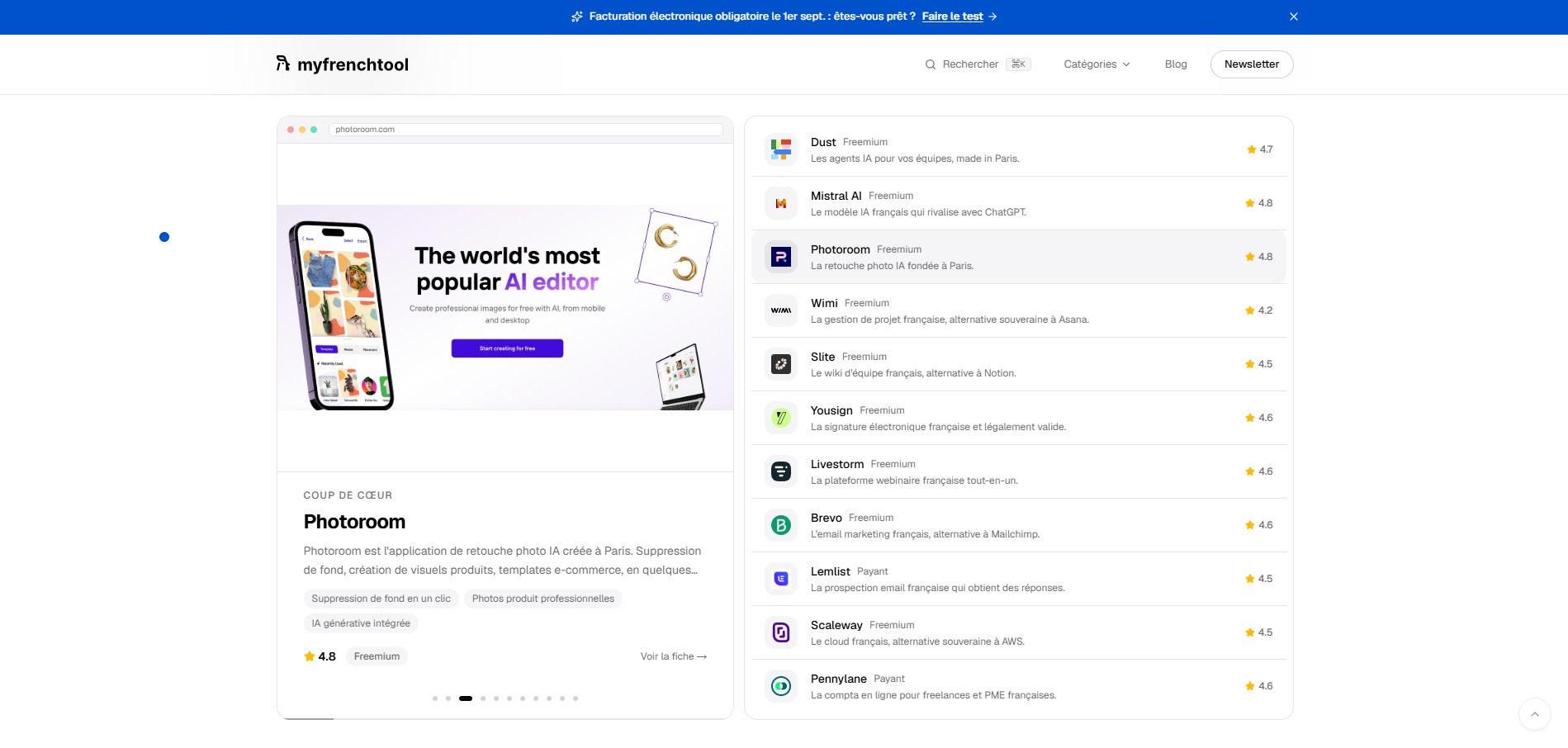Click the Photoroom heading in featured card
Screen dimensions: 1568x748
coord(354,522)
